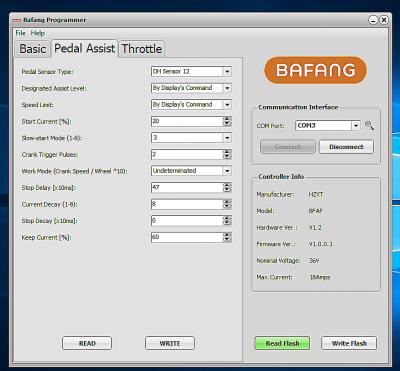Click into the Crank Trigger Pulses field
The height and width of the screenshot is (371, 400).
187,154
